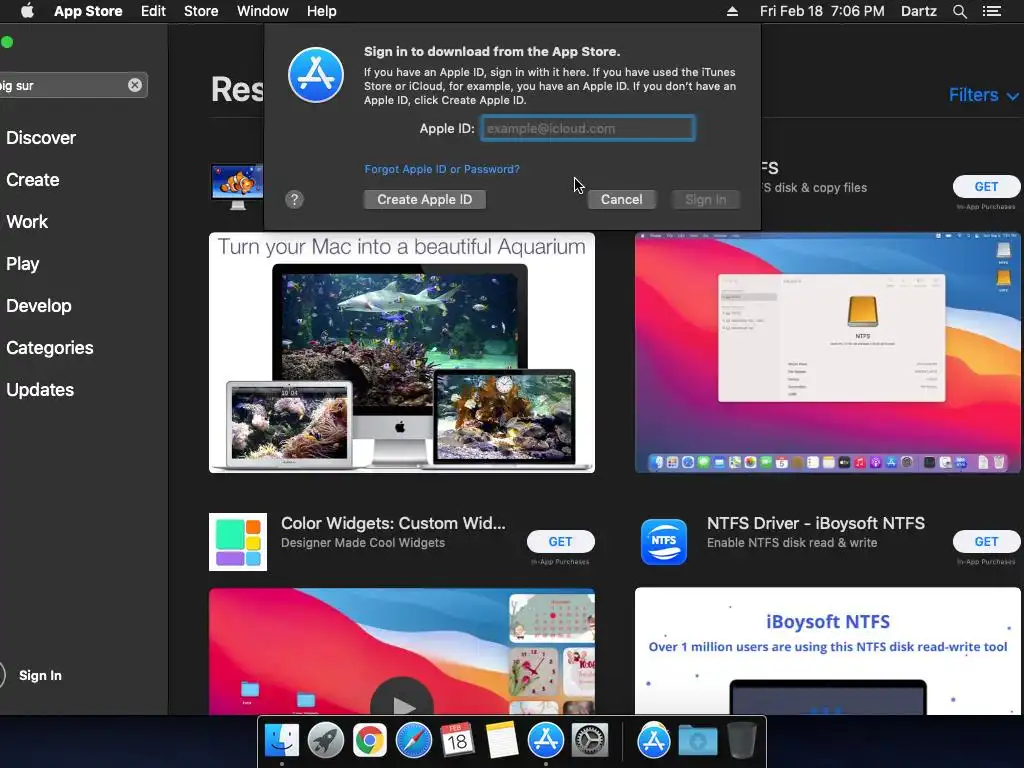Click the eject icon in menu bar
Screen dimensions: 1024x768
coord(732,11)
